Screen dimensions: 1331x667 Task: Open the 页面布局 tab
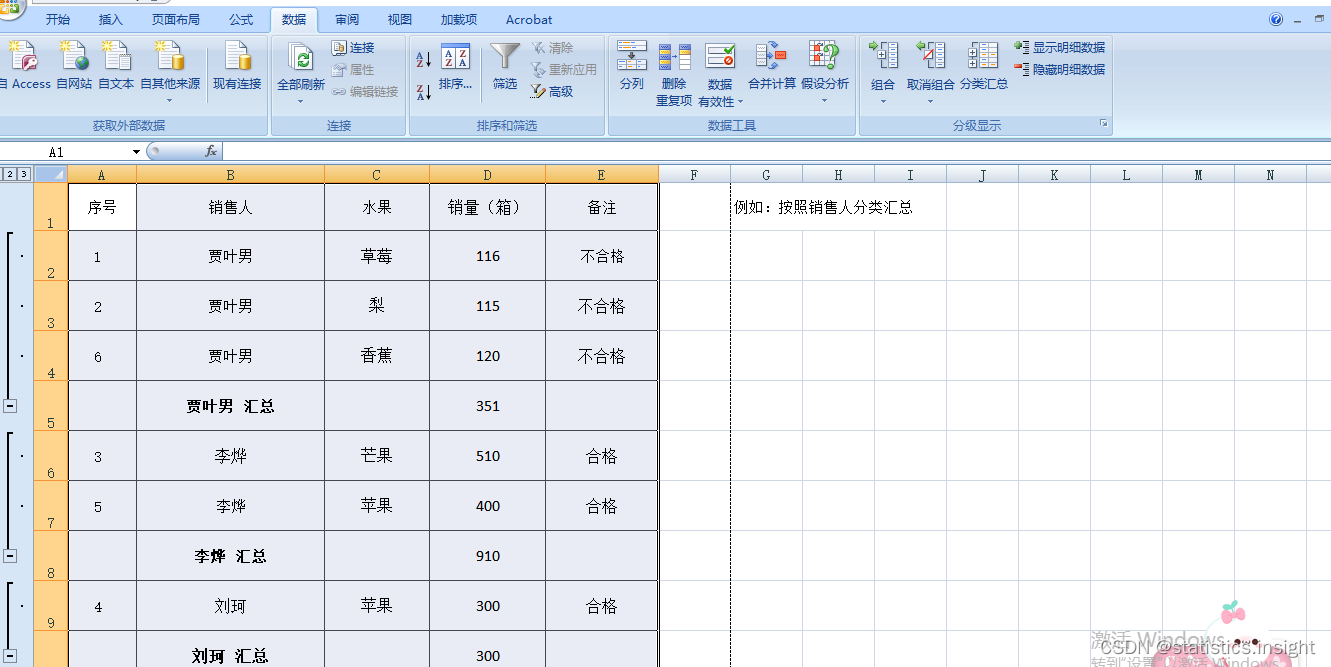tap(176, 20)
